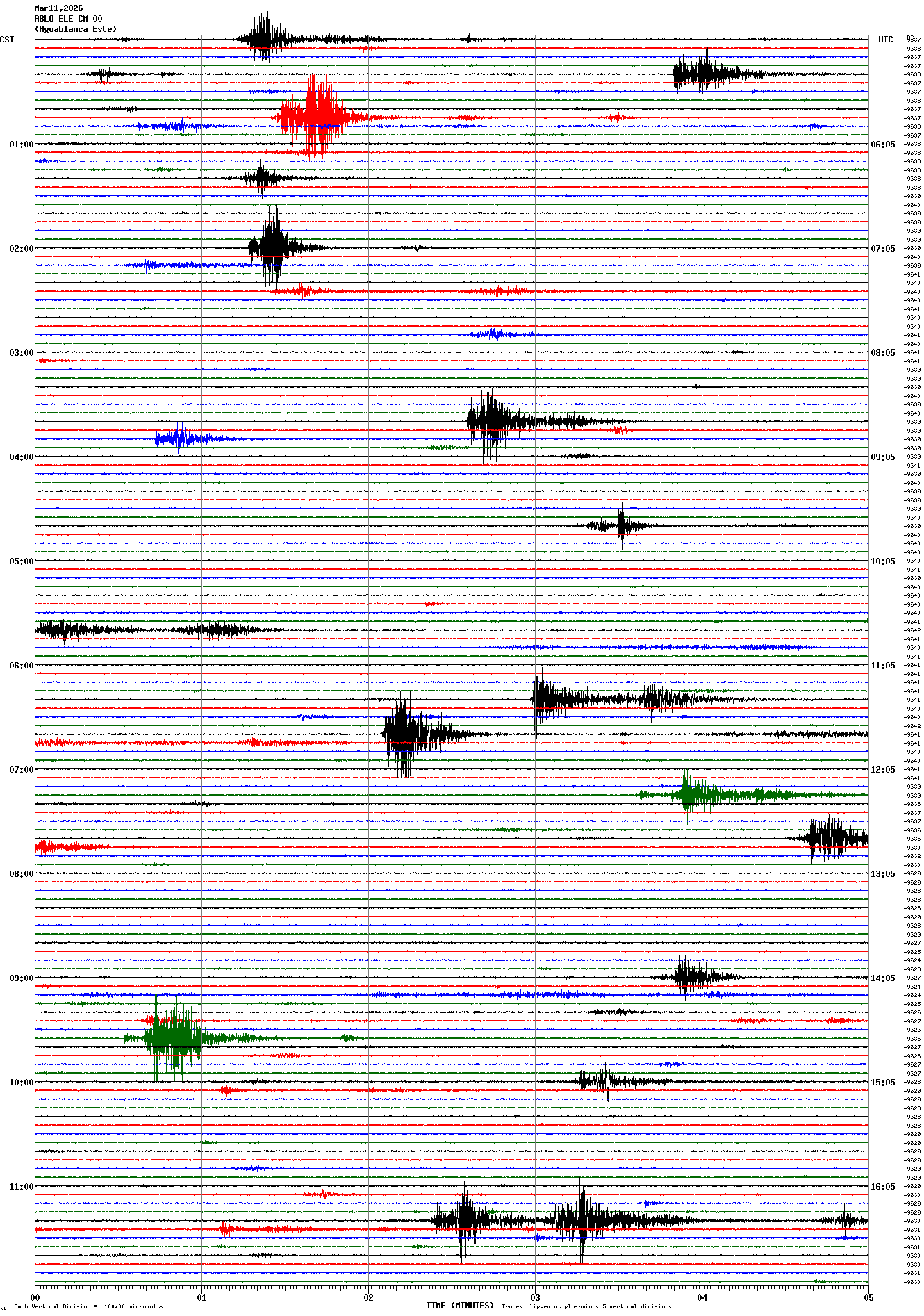Click the TIME (MINUTES) axis label
Viewport: 924px width, 1316px height.
(460, 1306)
